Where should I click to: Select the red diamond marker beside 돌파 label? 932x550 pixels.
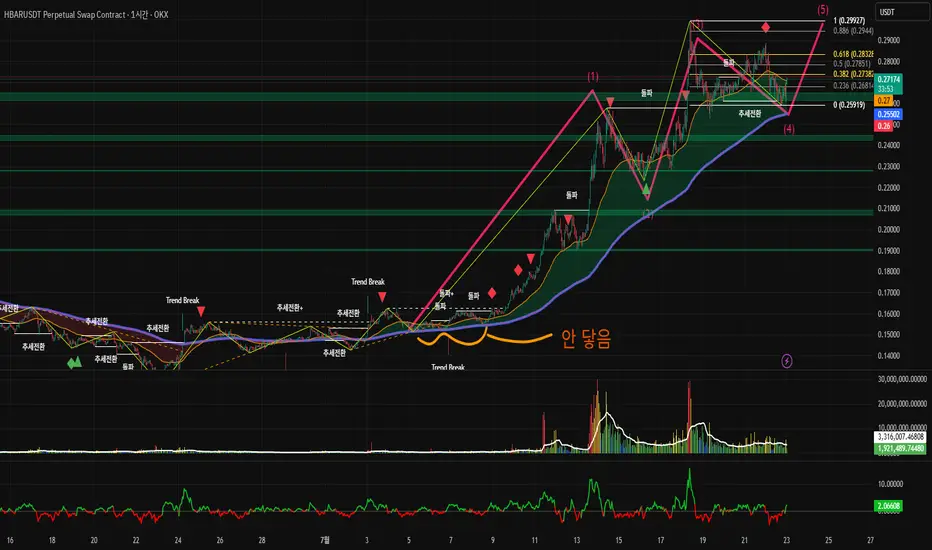pyautogui.click(x=492, y=293)
